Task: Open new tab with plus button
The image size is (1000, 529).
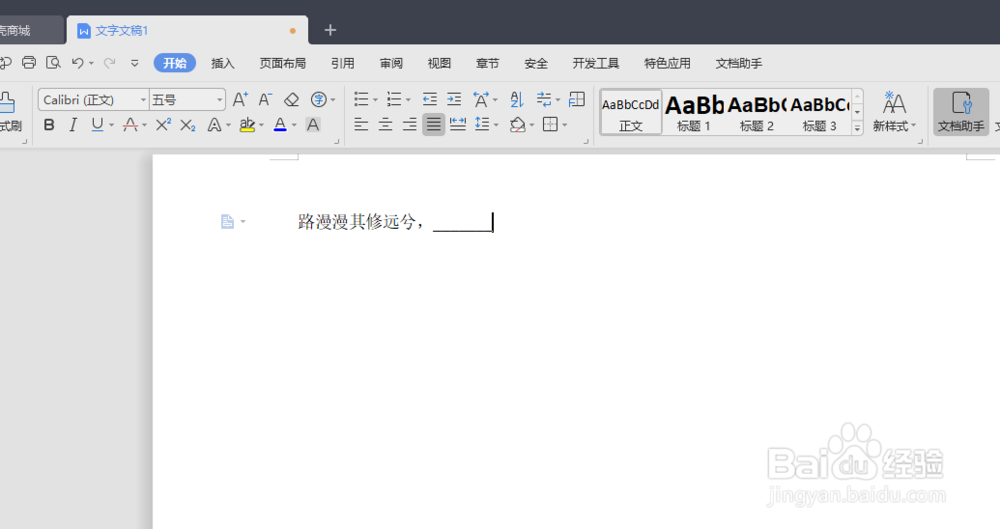Action: click(330, 30)
